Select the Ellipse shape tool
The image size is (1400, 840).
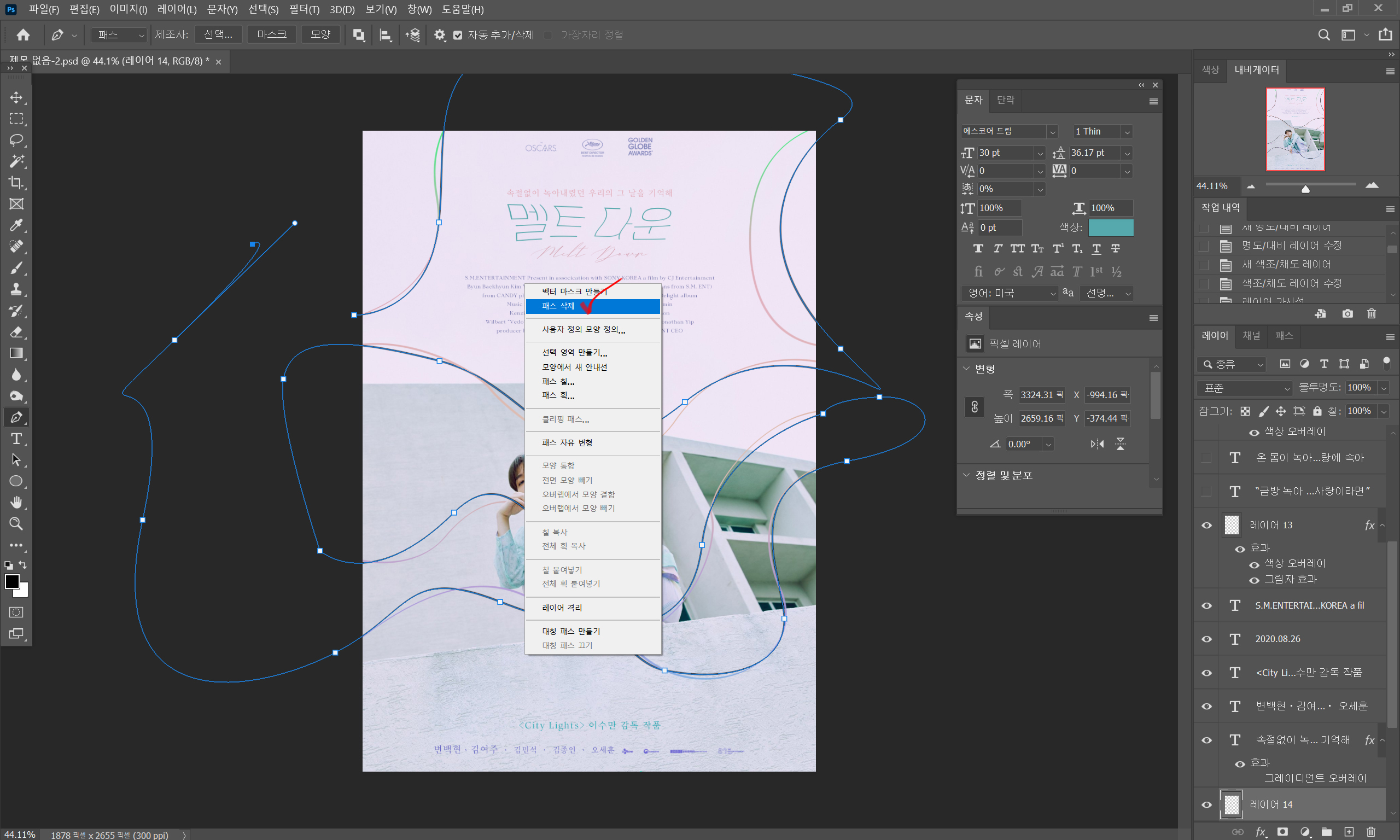[x=16, y=481]
